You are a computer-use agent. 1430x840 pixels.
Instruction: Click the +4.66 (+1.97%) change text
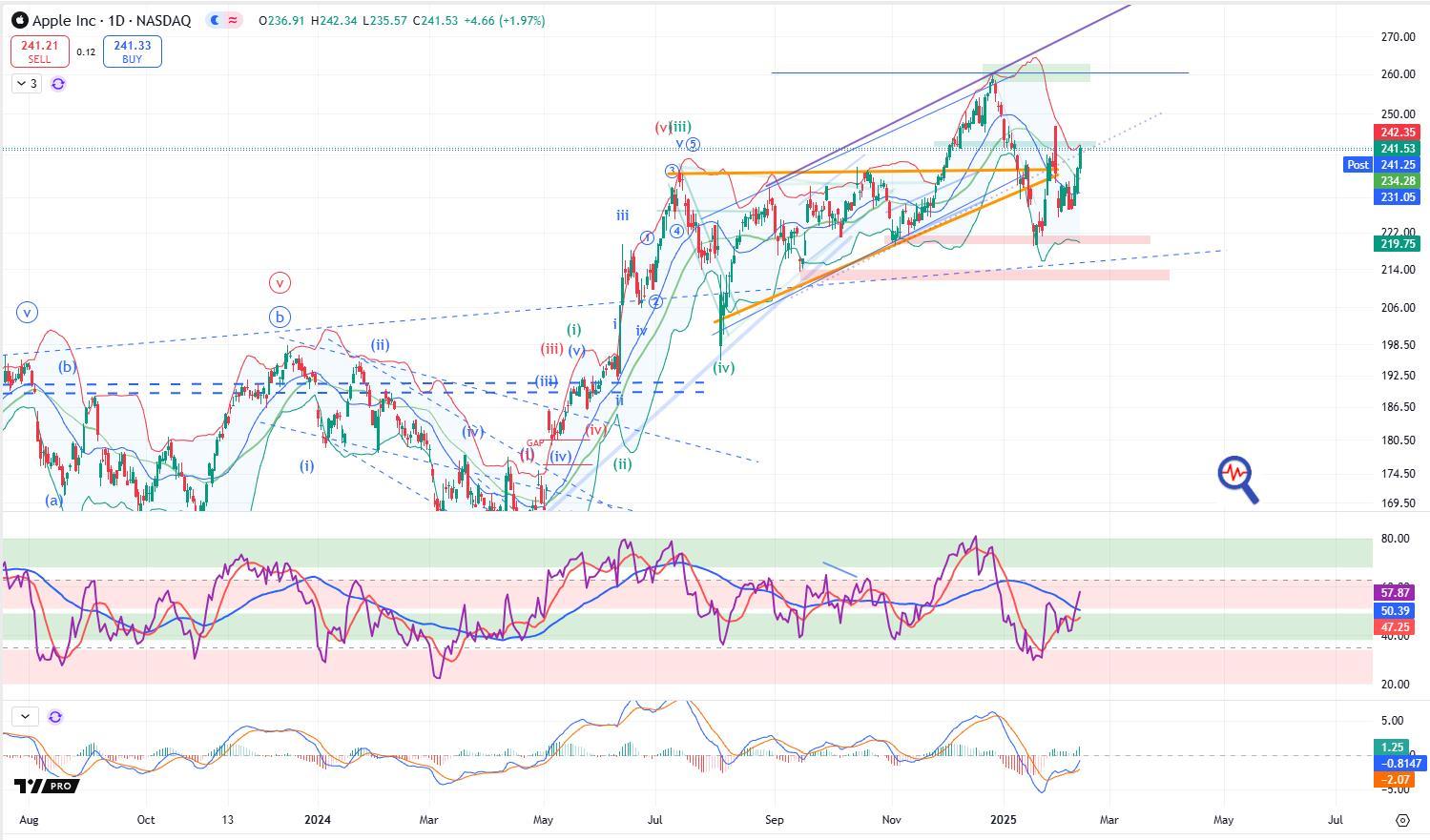pos(505,20)
